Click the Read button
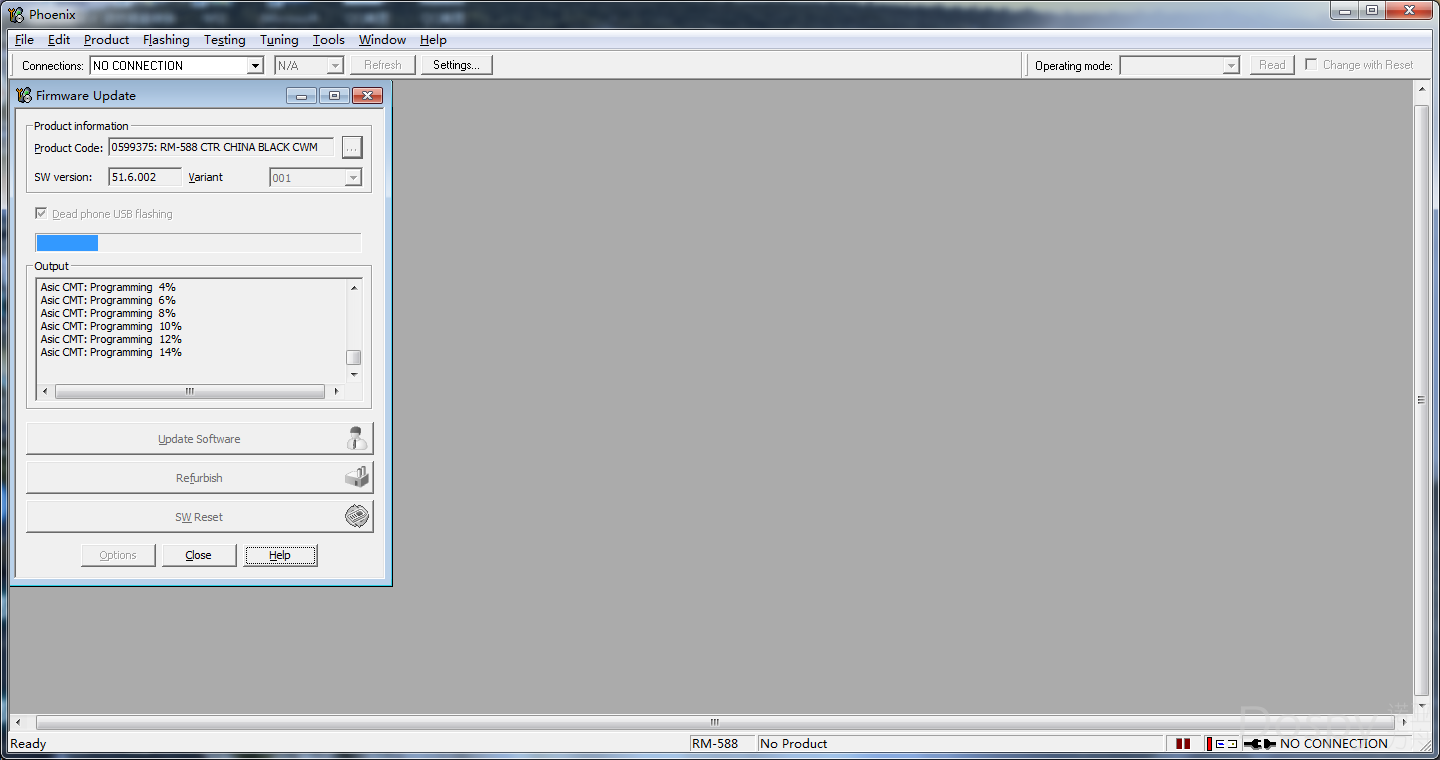This screenshot has width=1440, height=760. [1272, 65]
